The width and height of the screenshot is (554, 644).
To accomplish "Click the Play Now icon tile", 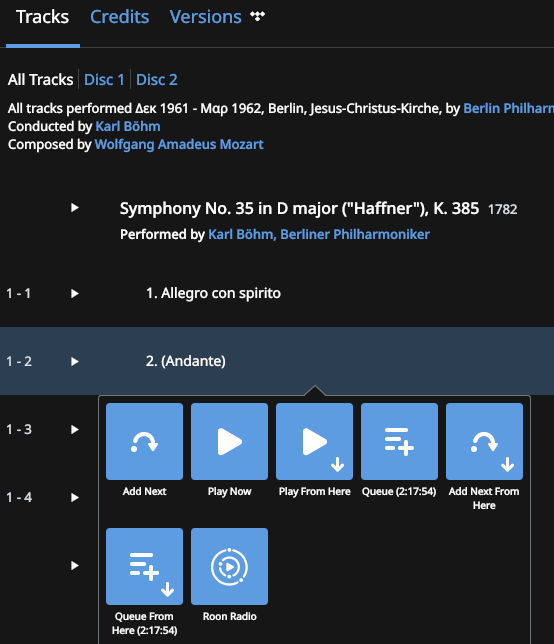I will click(229, 441).
